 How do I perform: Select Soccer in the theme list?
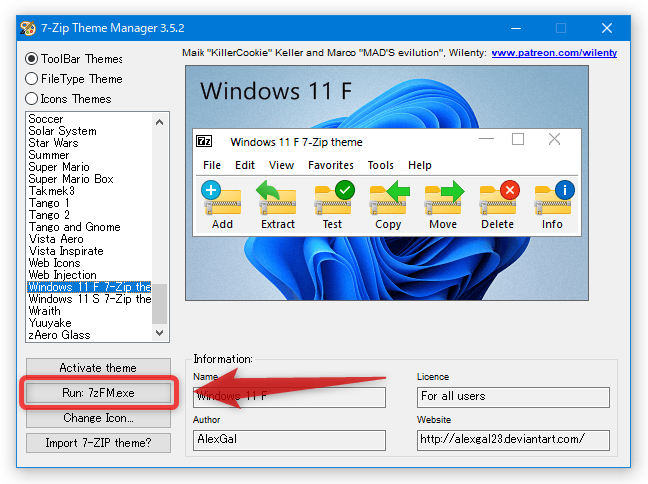click(x=89, y=119)
